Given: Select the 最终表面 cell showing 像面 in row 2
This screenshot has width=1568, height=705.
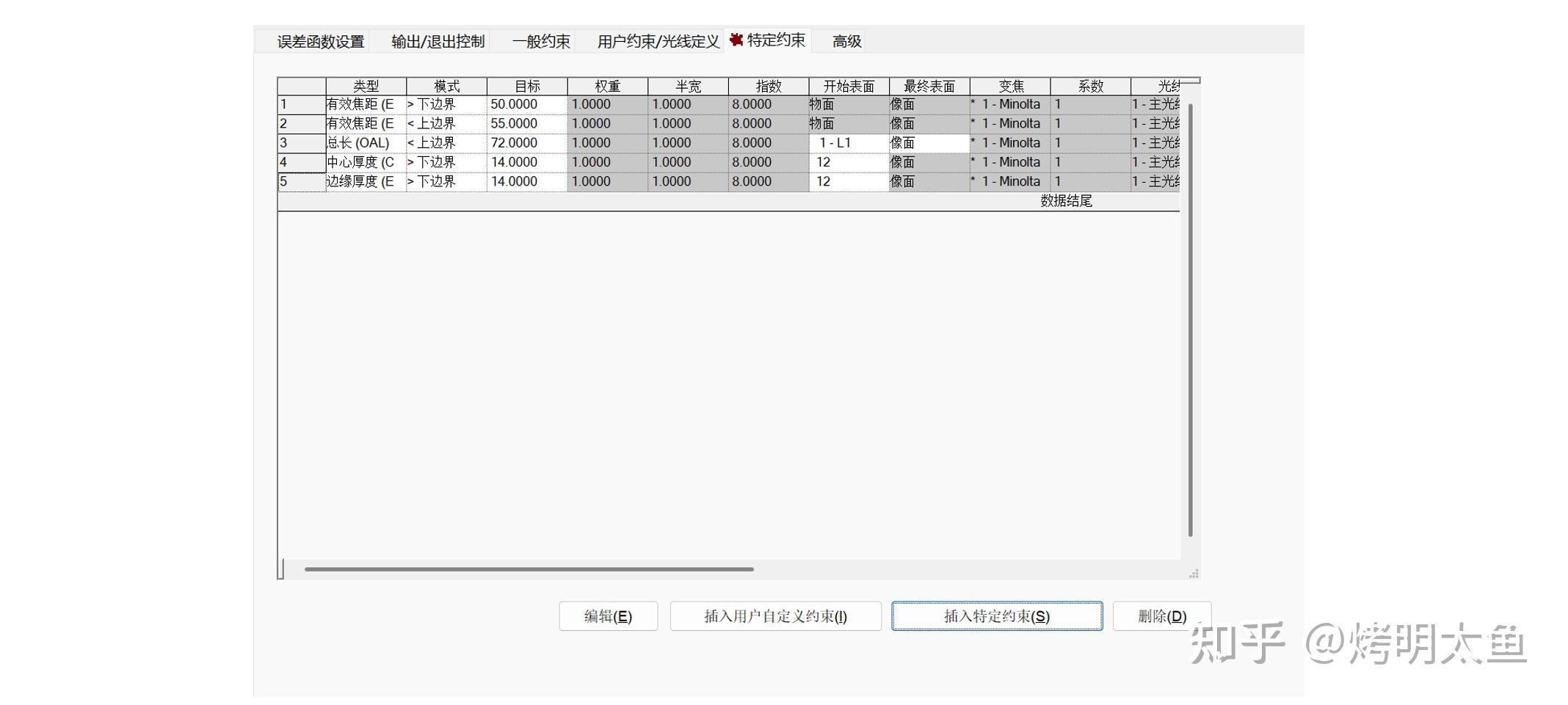Looking at the screenshot, I should tap(929, 123).
